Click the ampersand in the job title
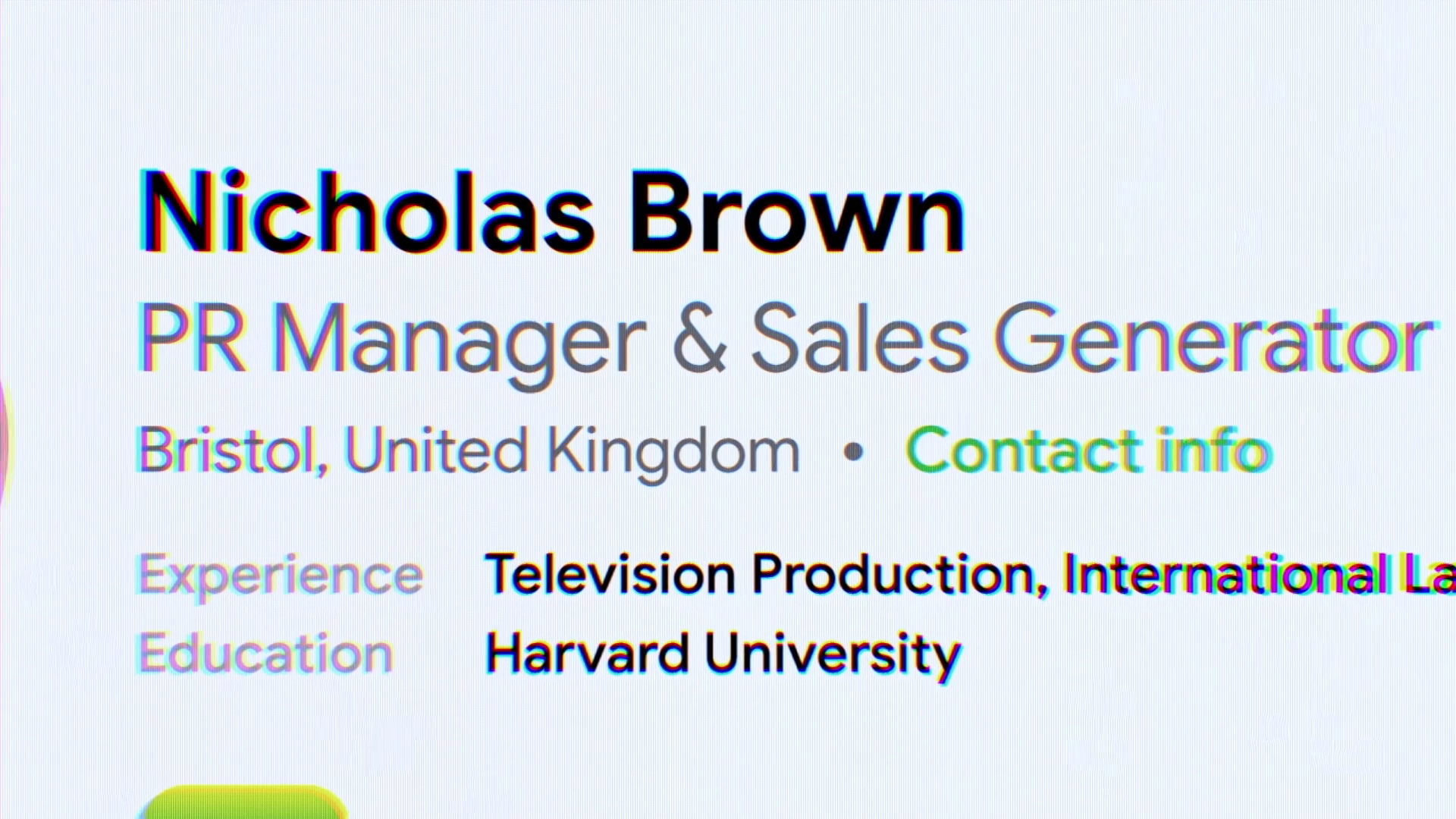1456x819 pixels. [x=698, y=339]
